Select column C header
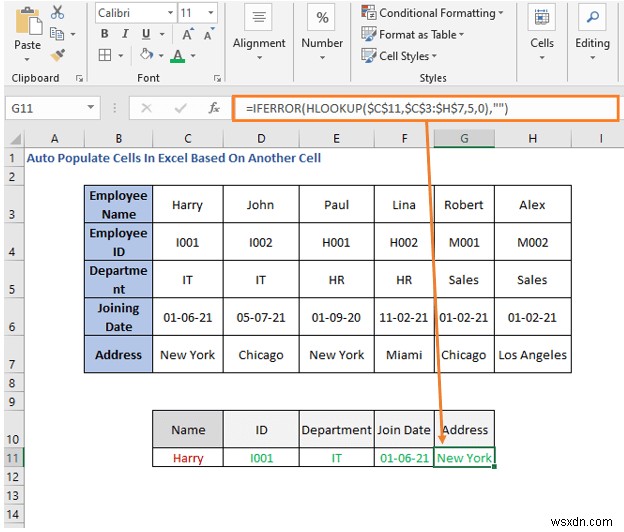The height and width of the screenshot is (532, 624). coord(188,138)
